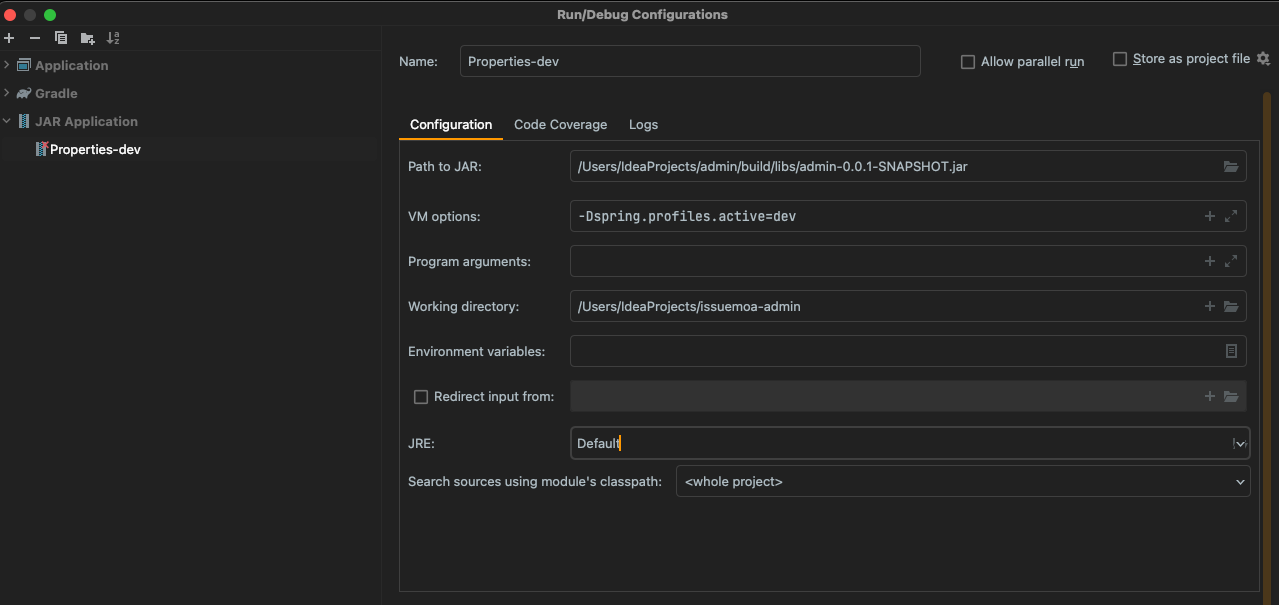The width and height of the screenshot is (1279, 605).
Task: Enable Allow parallel run
Action: 967,61
